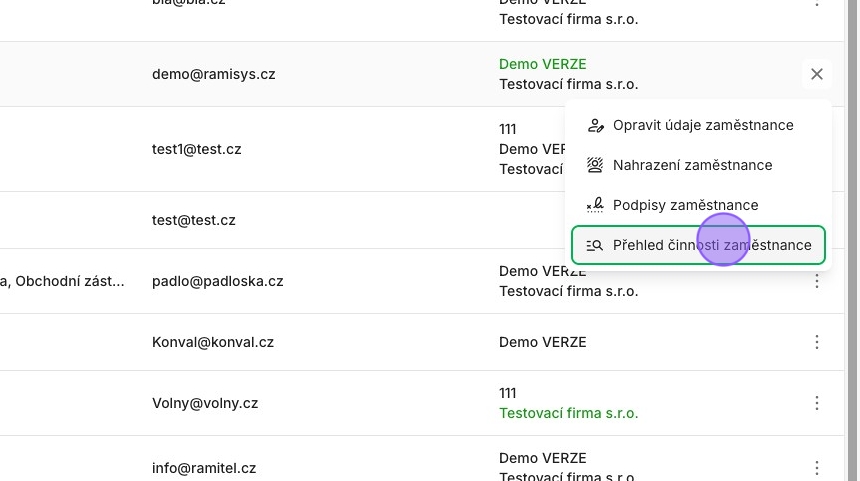Click the search-list icon beside Přehled činnosti zaměstnance
The image size is (860, 481).
[x=595, y=245]
